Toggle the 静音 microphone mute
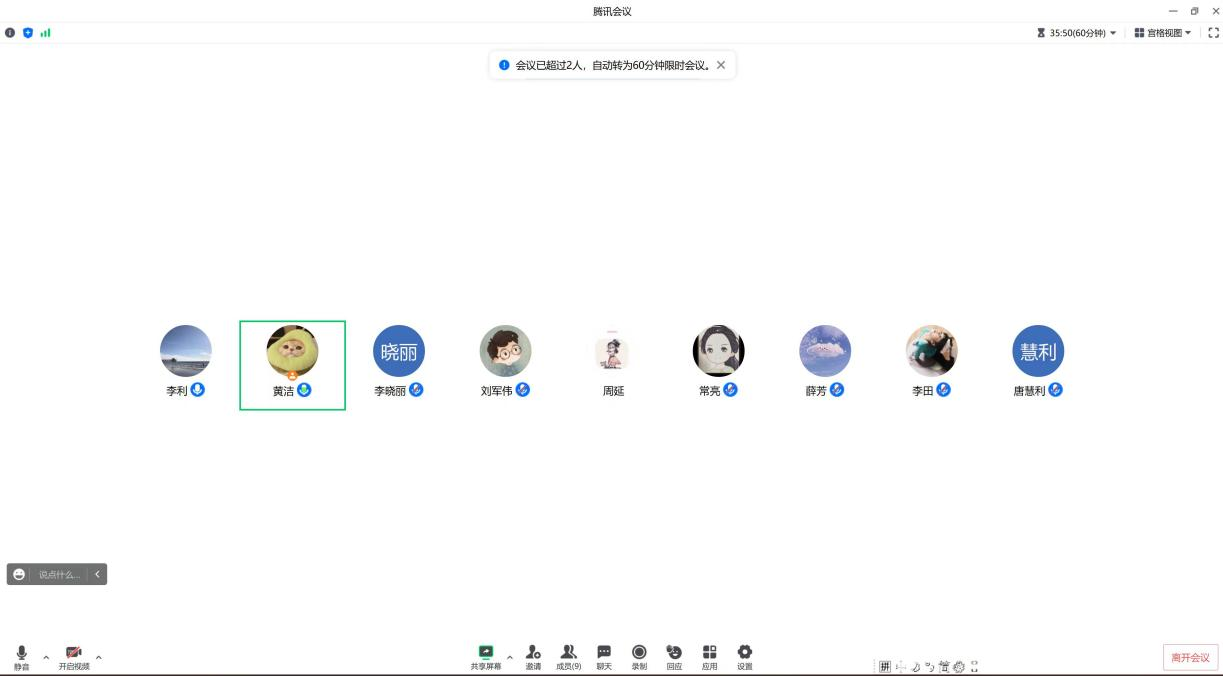 pyautogui.click(x=22, y=654)
